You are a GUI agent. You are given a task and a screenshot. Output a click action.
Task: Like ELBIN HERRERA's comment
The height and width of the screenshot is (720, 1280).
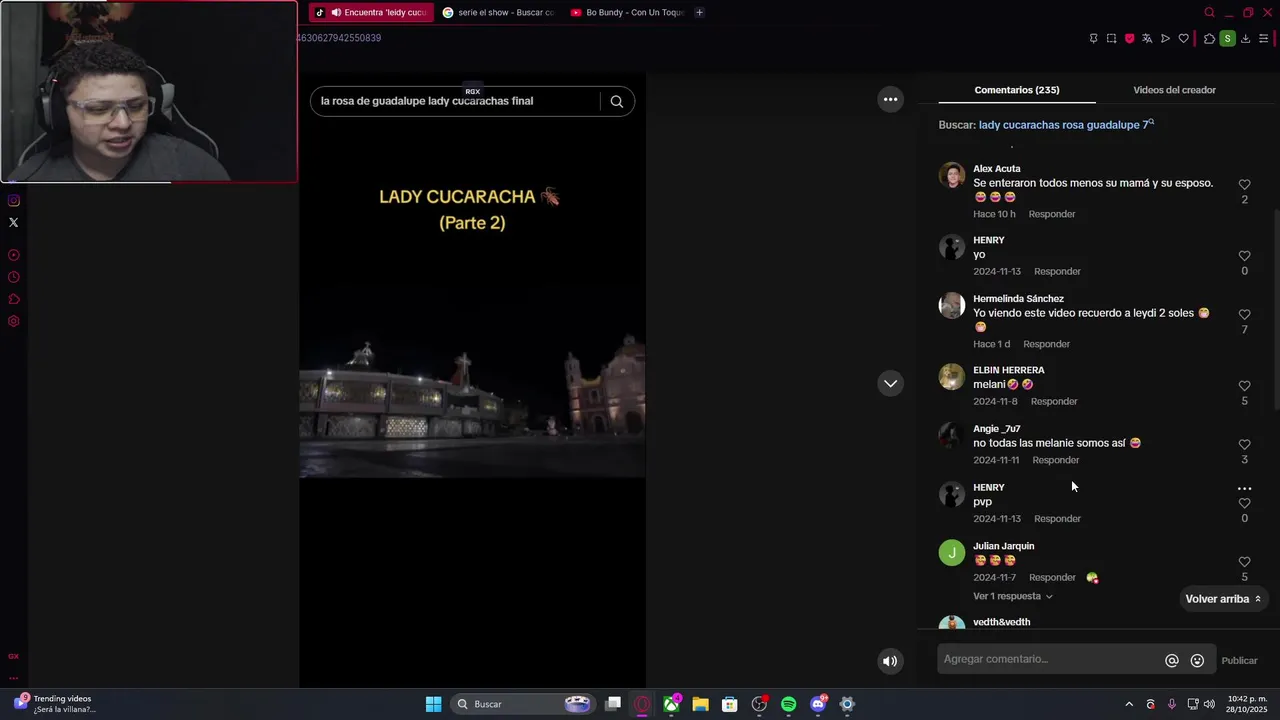pyautogui.click(x=1244, y=386)
